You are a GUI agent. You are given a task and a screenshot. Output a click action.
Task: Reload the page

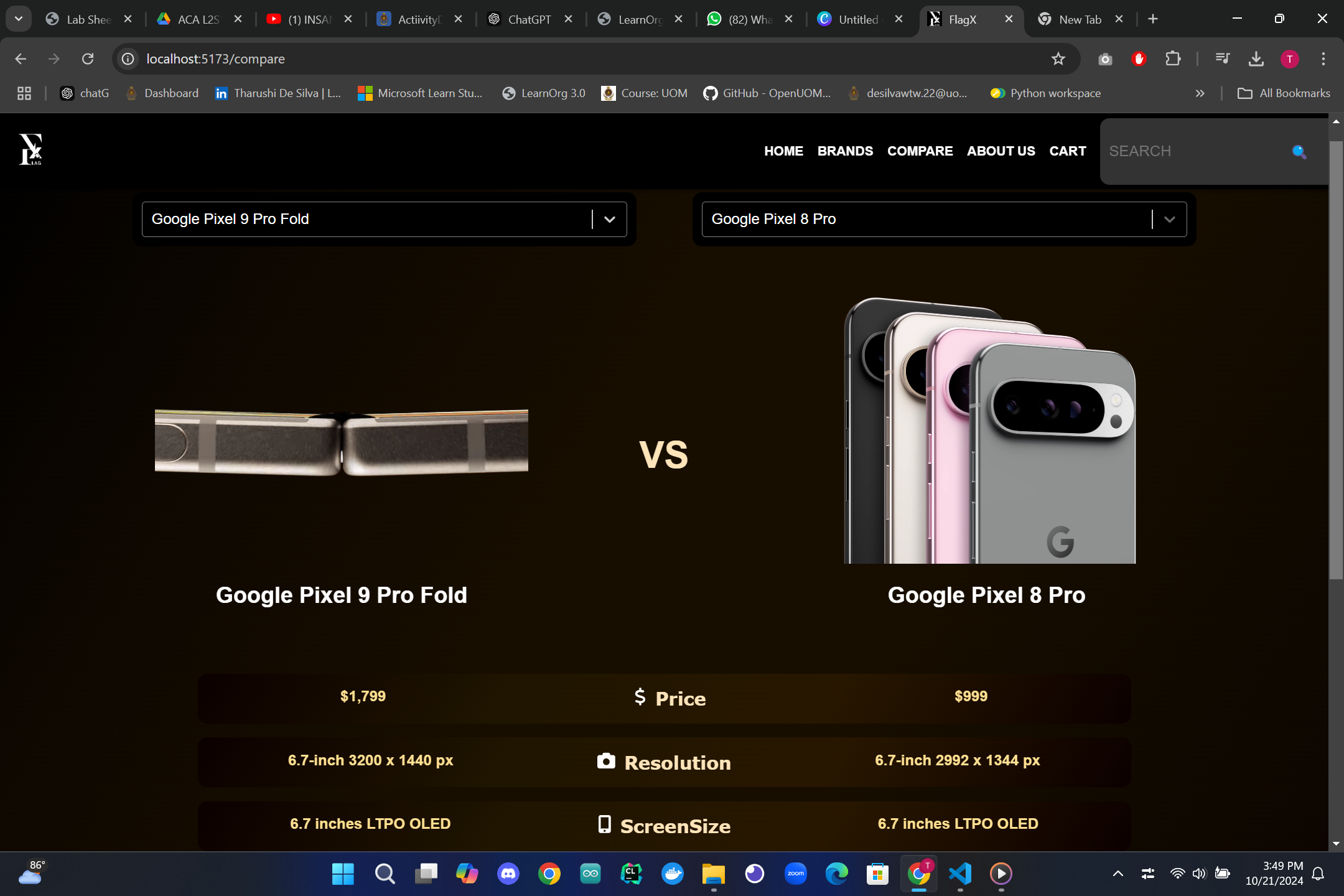coord(88,58)
